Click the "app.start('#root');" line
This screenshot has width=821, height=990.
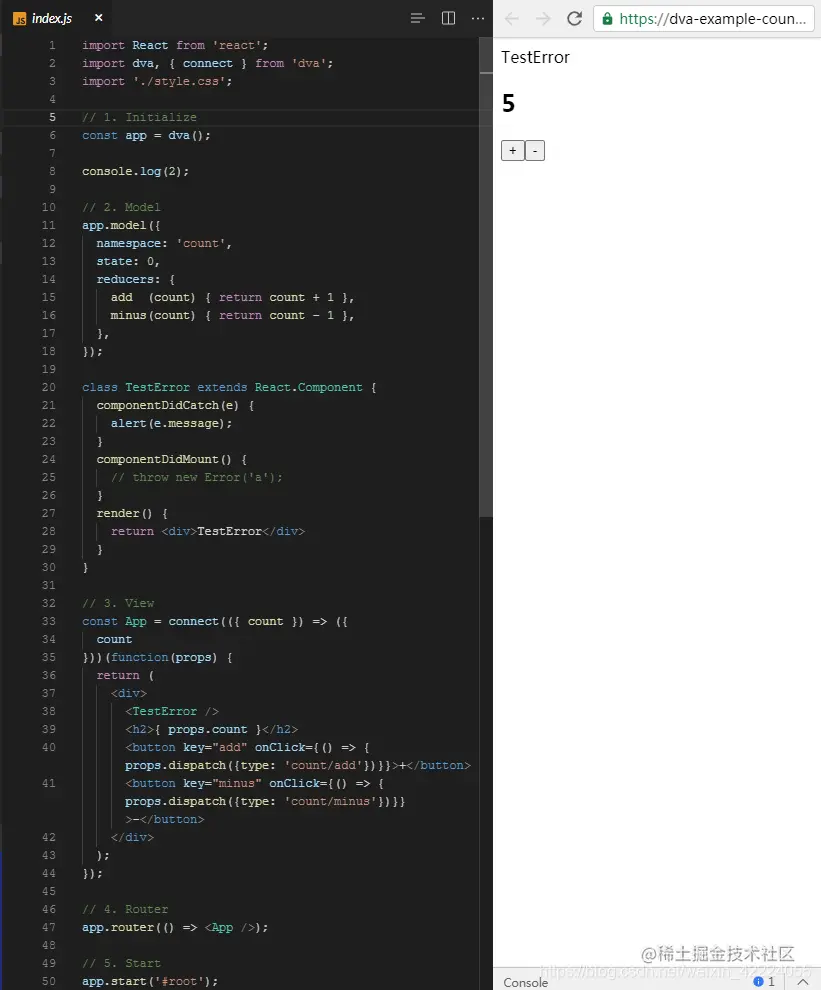[150, 981]
